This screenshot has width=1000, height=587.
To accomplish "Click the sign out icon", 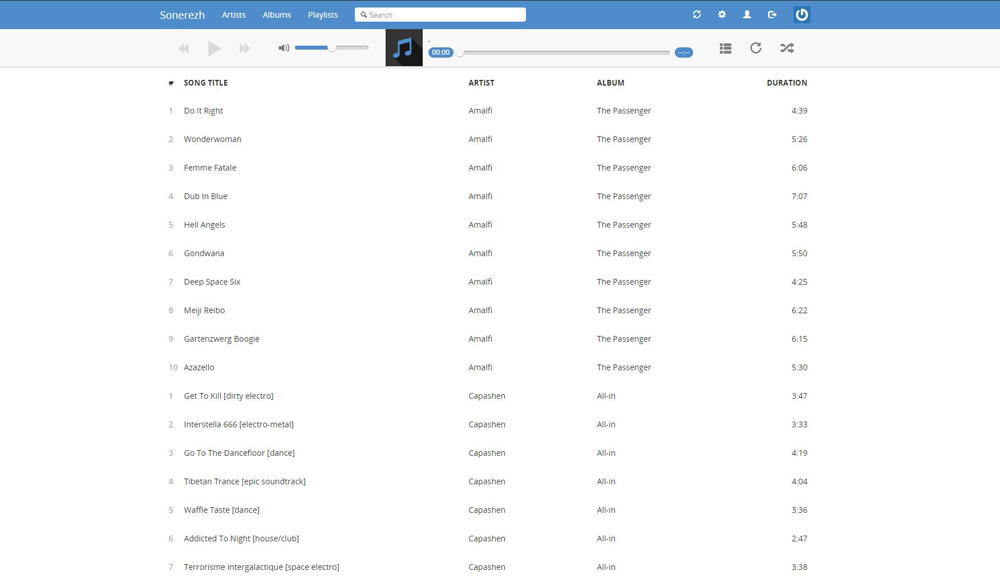I will [x=772, y=15].
